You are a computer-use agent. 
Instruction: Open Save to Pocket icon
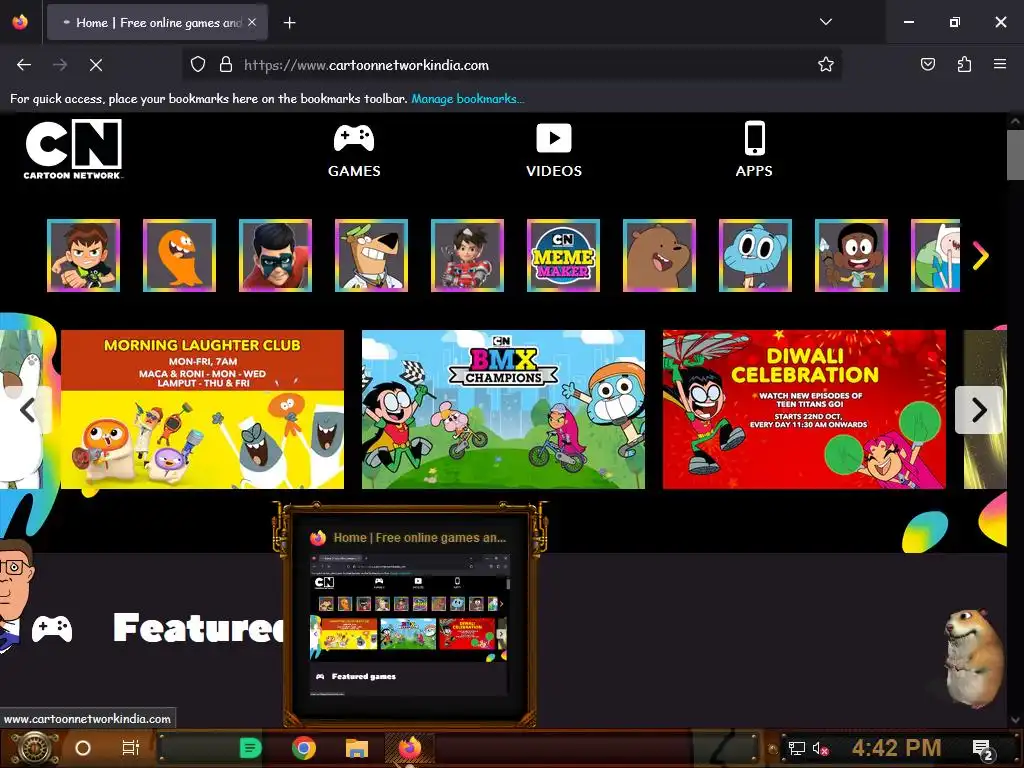click(x=928, y=65)
